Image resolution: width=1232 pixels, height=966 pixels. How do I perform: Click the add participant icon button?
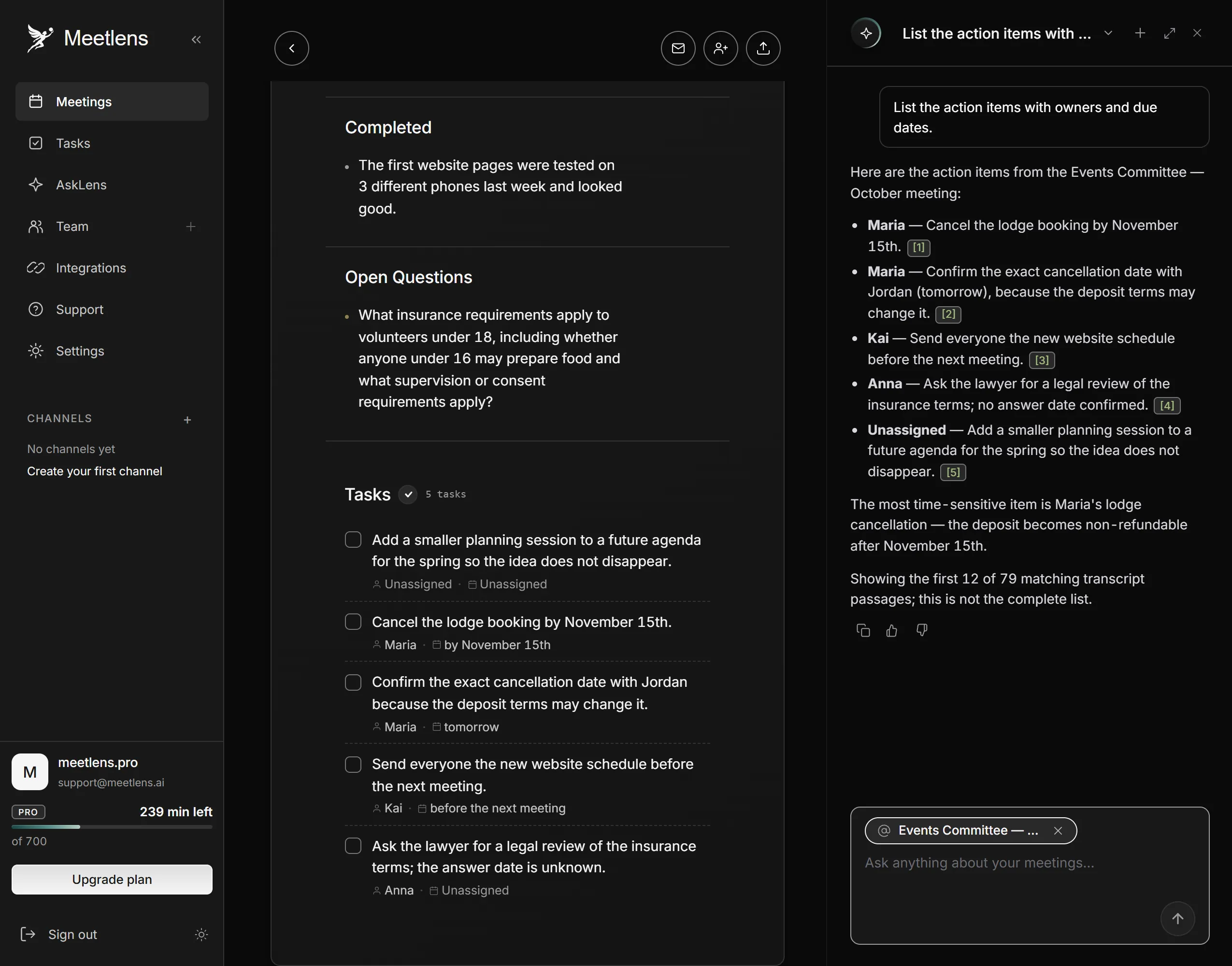tap(721, 48)
